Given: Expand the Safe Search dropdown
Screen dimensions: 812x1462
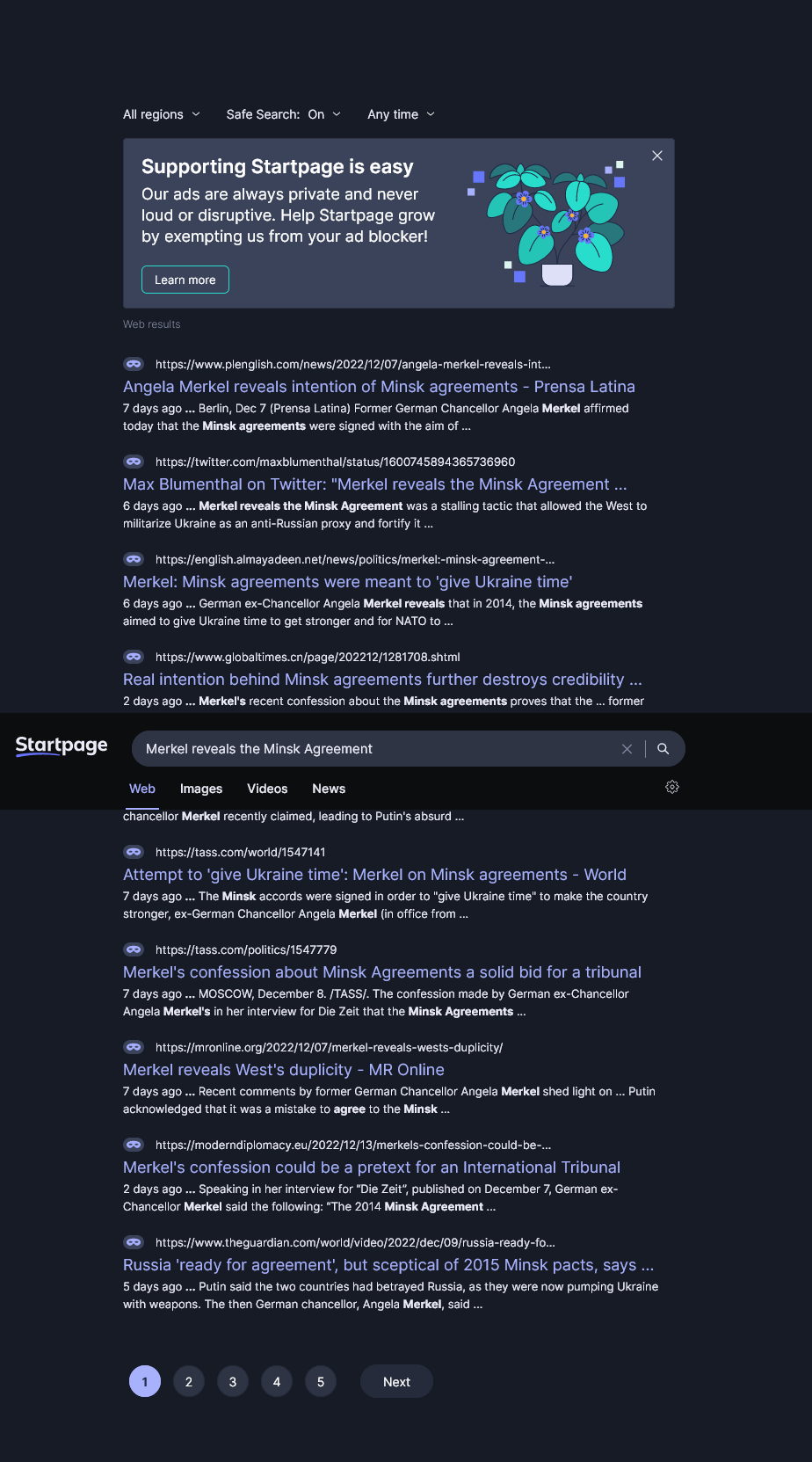Looking at the screenshot, I should (283, 114).
